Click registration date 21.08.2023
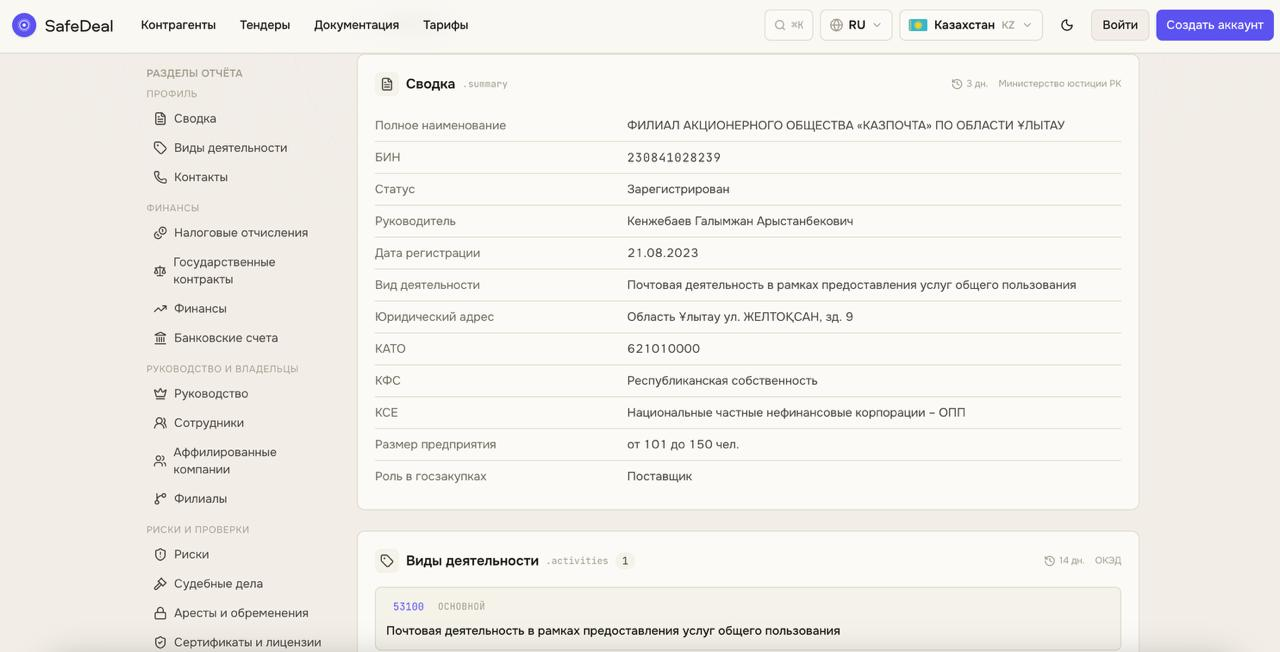The image size is (1280, 652). [x=663, y=253]
